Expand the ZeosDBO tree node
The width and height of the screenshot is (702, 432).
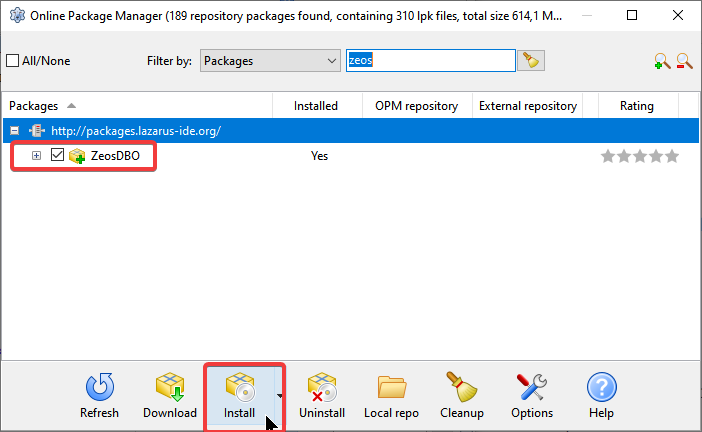36,155
